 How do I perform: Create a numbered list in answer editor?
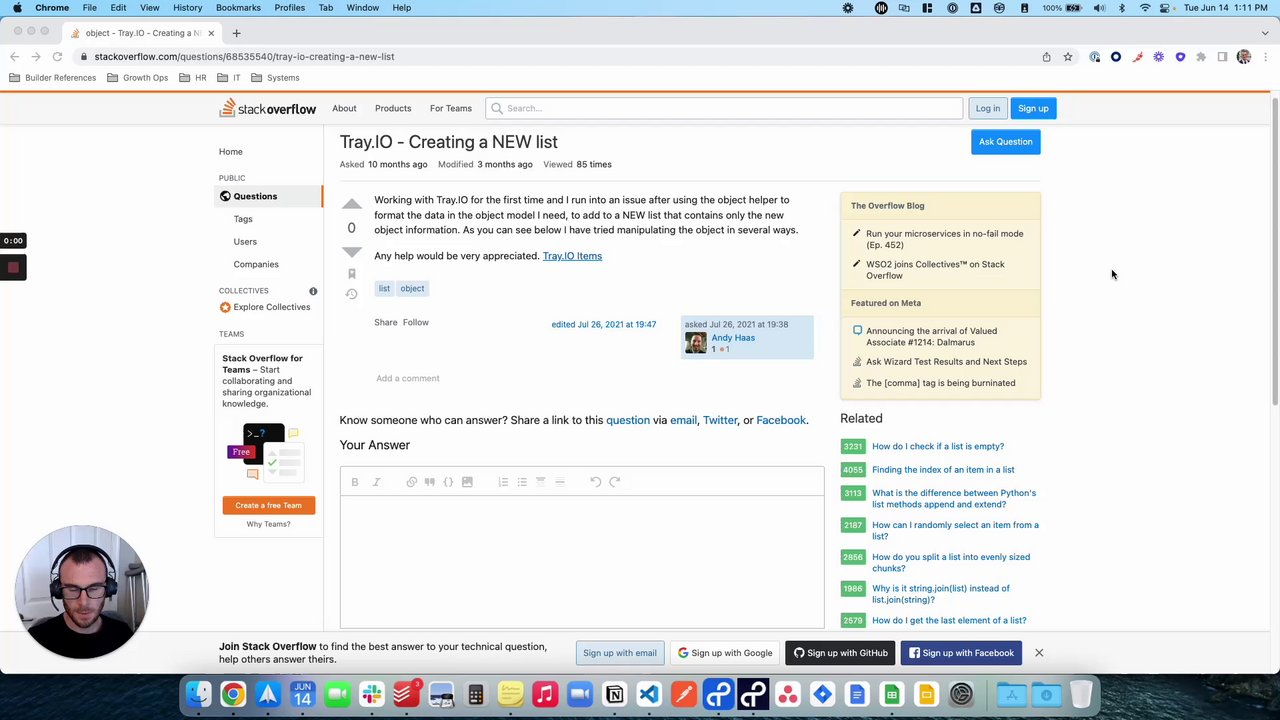(x=503, y=482)
